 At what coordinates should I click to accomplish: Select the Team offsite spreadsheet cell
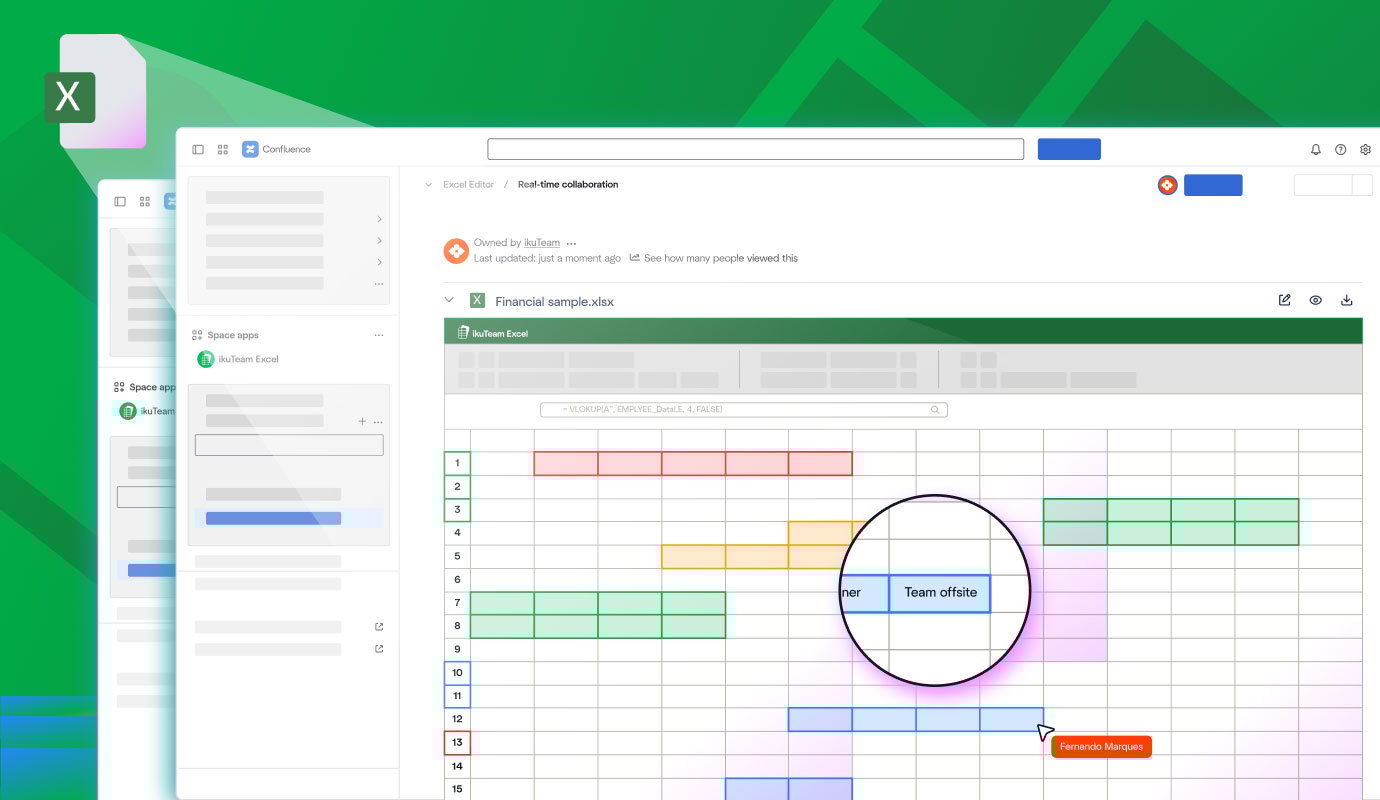(x=940, y=593)
